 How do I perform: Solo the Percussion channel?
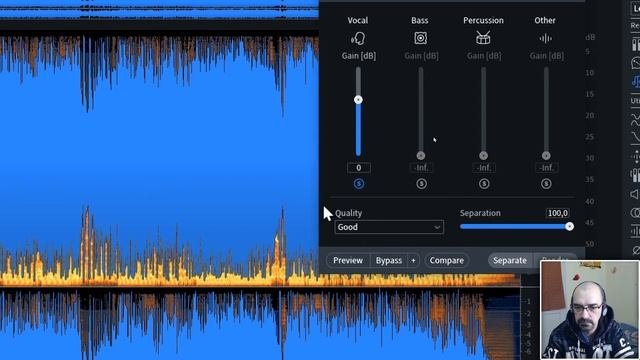click(x=484, y=184)
